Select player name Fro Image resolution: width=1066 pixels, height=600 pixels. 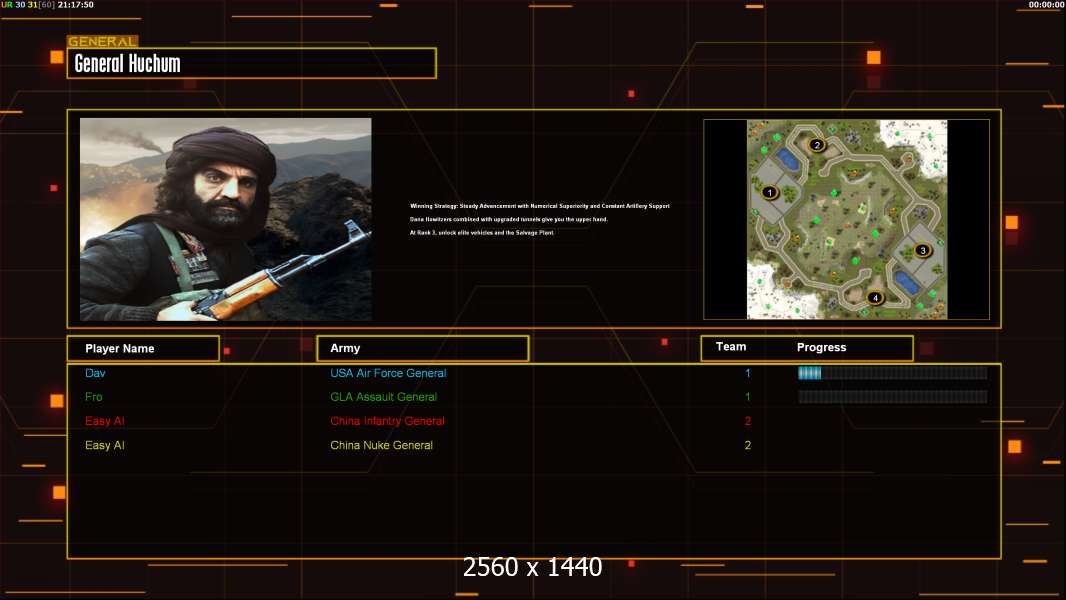(94, 397)
